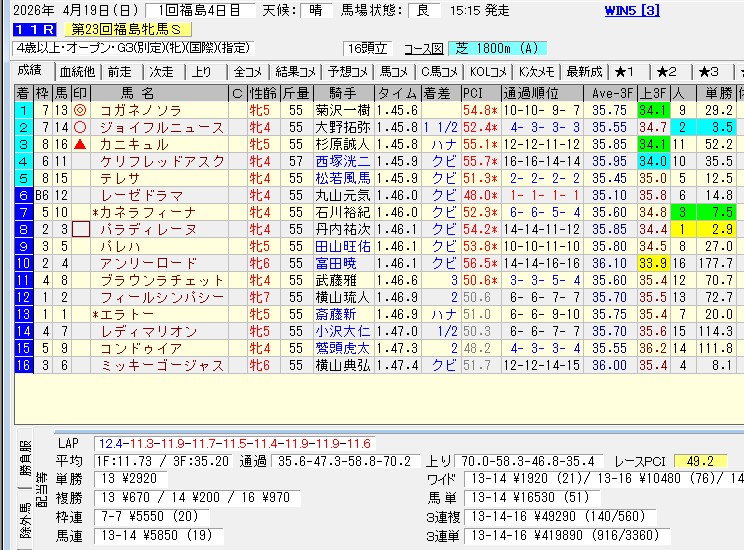Select the 1st place finish badge

pos(22,110)
